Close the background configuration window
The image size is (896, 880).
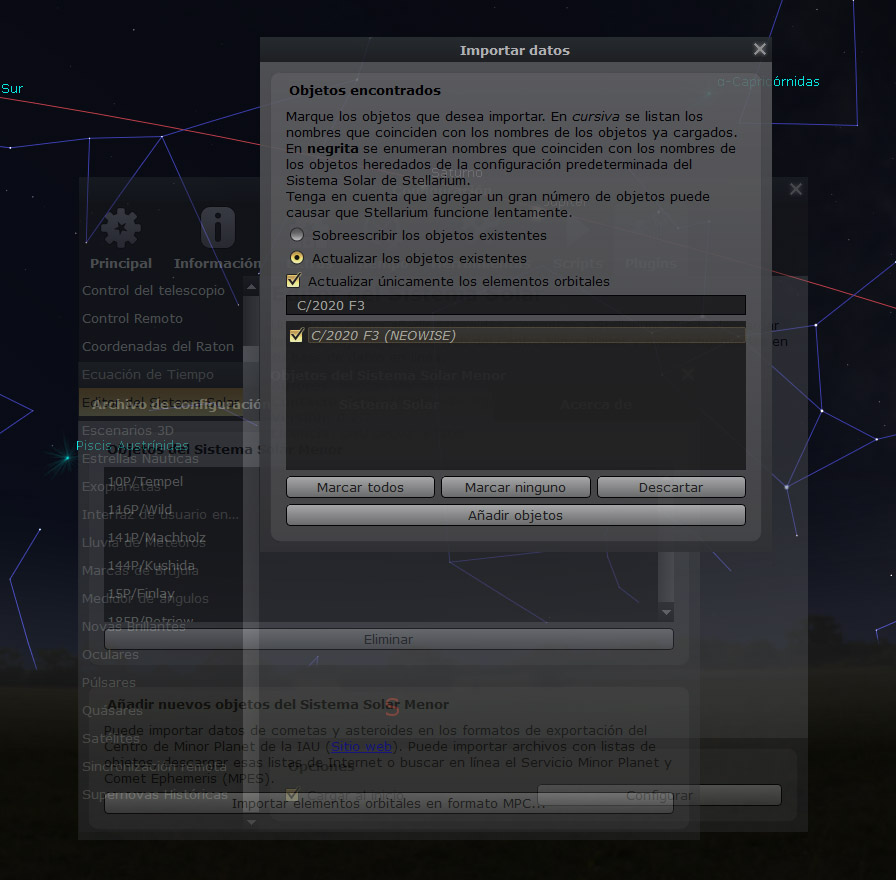click(795, 189)
